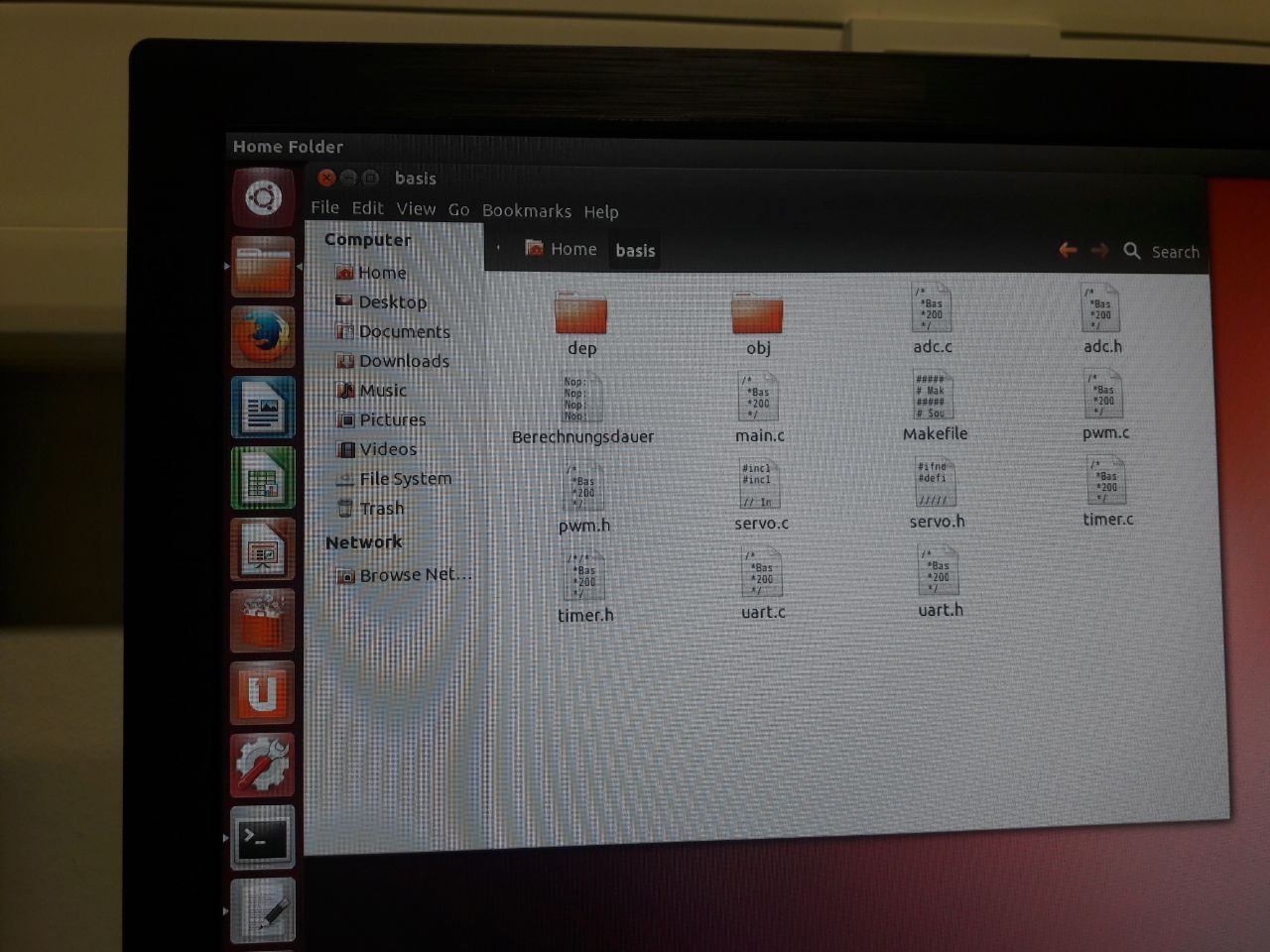Launch Firefox from the dock
The height and width of the screenshot is (952, 1270).
(263, 336)
